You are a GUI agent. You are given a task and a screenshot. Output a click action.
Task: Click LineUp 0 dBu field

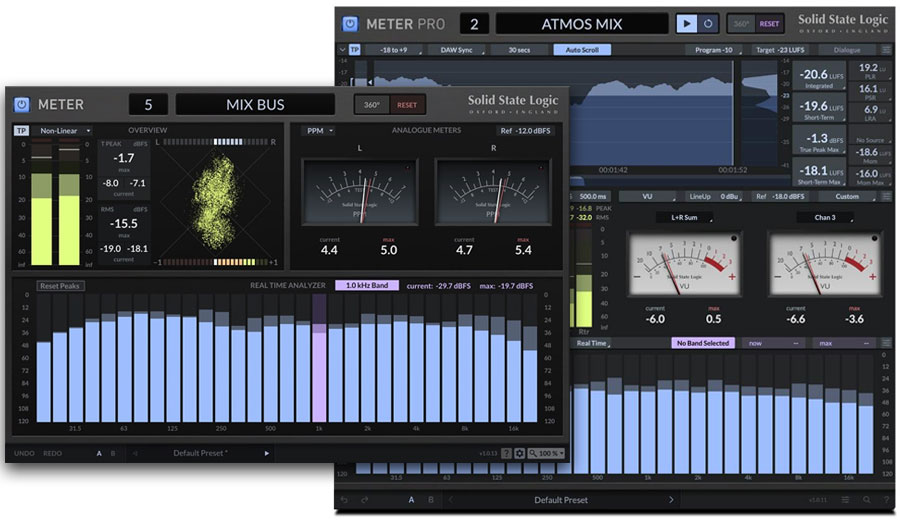[x=713, y=196]
